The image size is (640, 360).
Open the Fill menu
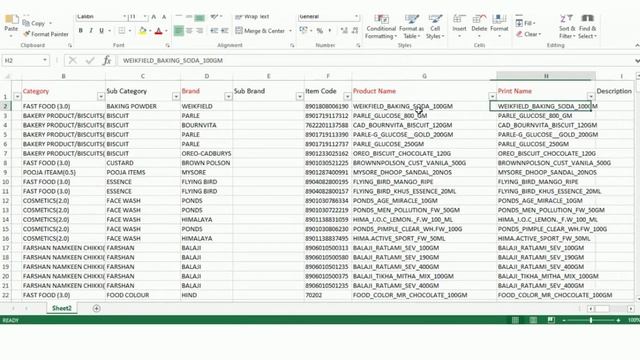pyautogui.click(x=526, y=23)
